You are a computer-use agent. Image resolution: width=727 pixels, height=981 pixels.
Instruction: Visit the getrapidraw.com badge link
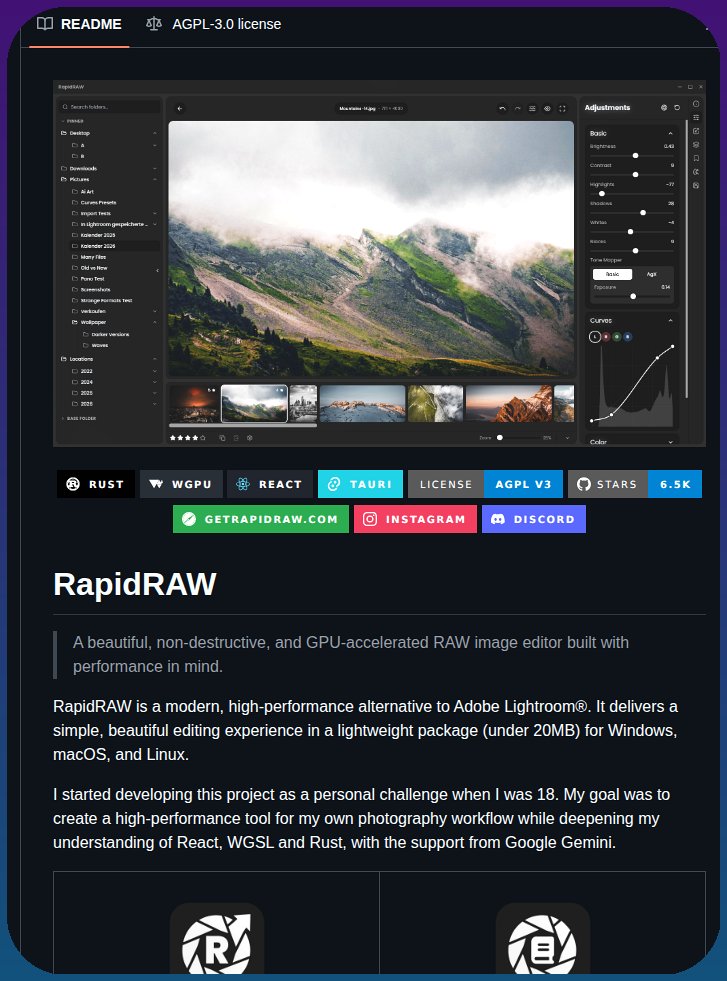point(261,519)
